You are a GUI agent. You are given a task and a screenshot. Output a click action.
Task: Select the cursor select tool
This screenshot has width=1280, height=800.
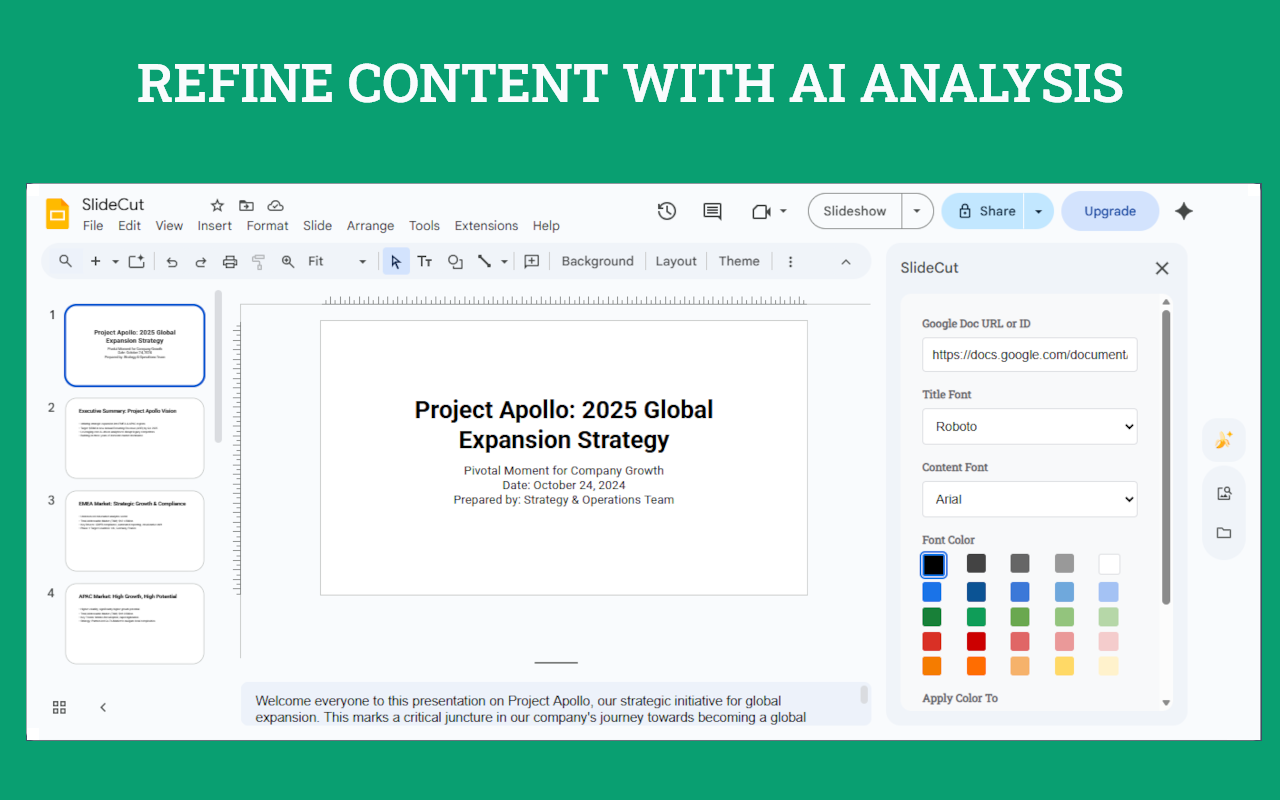point(396,261)
